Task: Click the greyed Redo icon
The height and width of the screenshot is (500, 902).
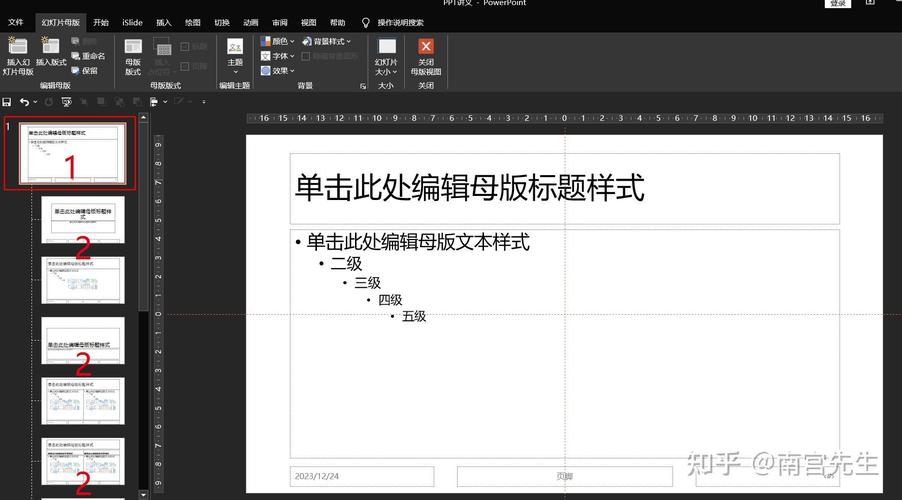Action: (x=48, y=102)
